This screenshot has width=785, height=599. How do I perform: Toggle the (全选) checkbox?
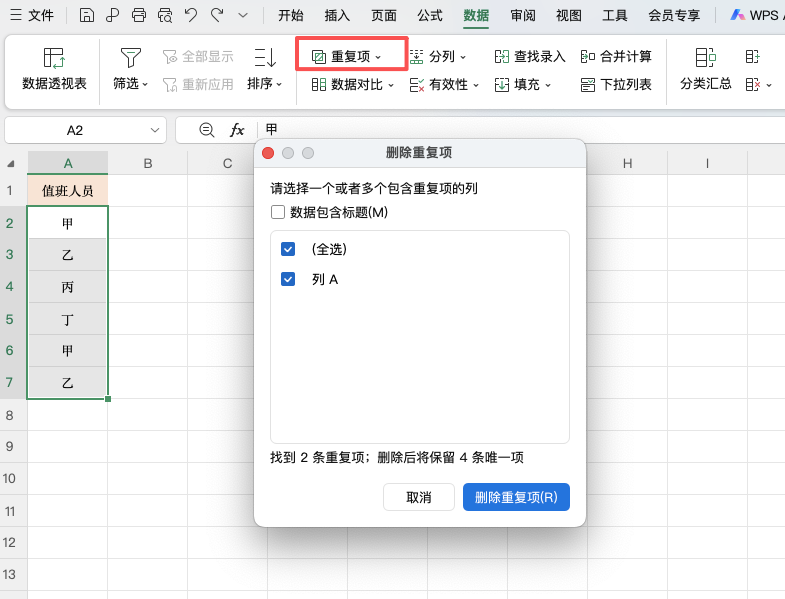click(288, 249)
